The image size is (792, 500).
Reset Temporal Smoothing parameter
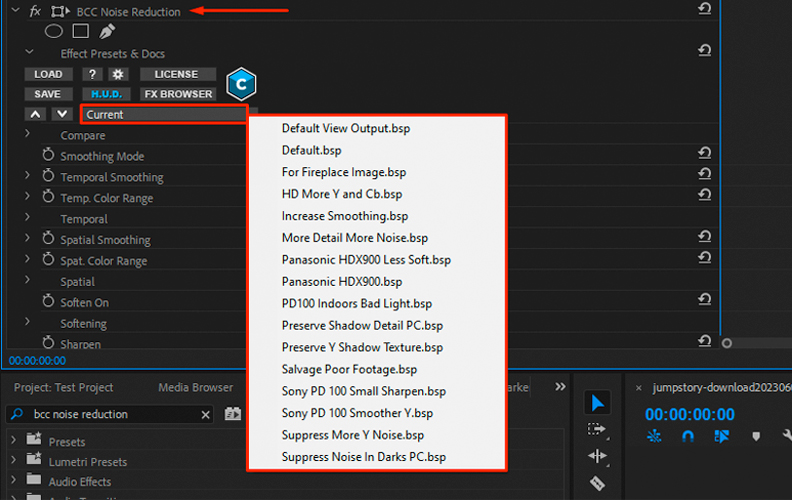pyautogui.click(x=705, y=174)
